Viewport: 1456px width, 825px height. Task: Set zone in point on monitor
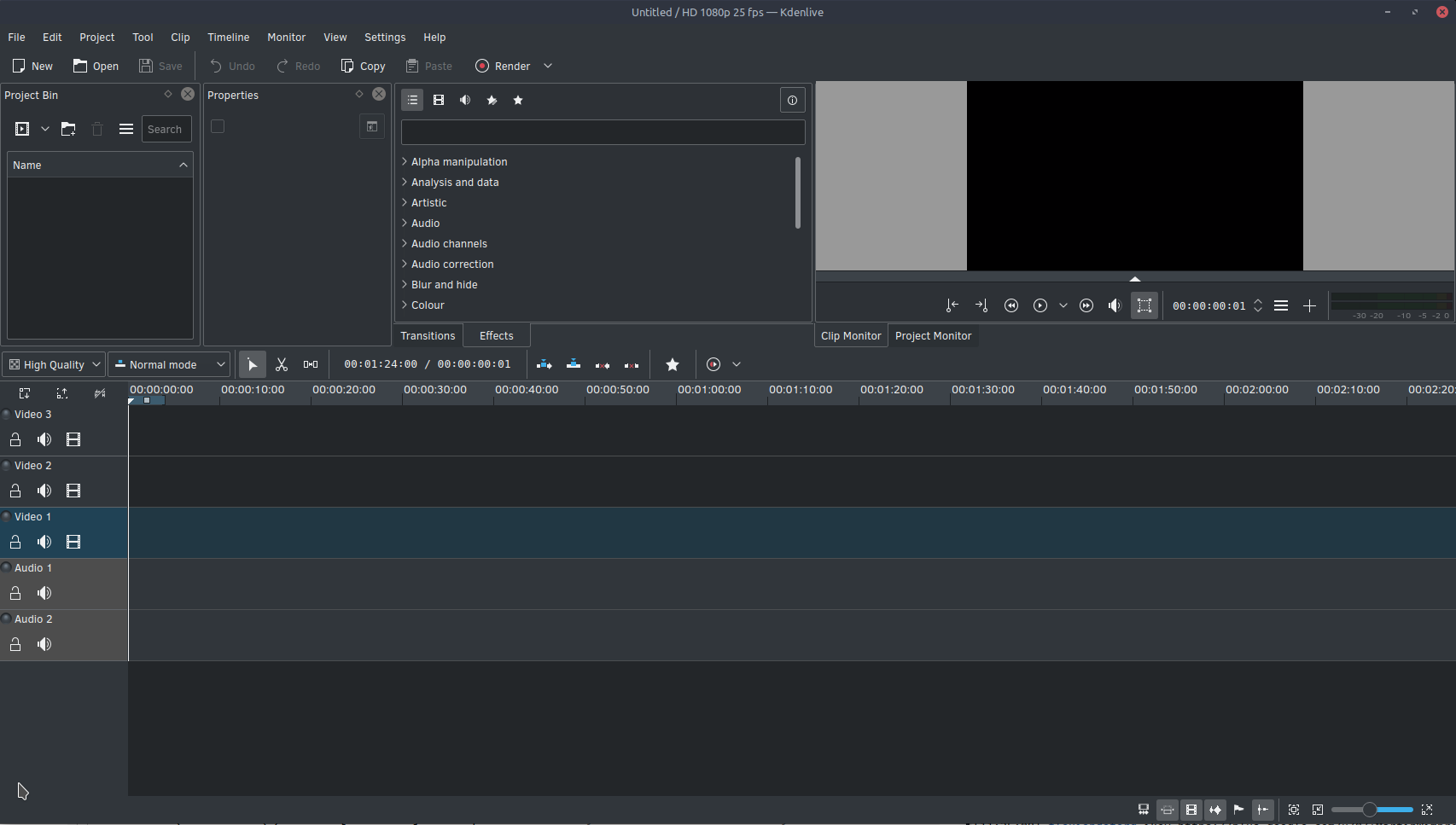(x=952, y=305)
